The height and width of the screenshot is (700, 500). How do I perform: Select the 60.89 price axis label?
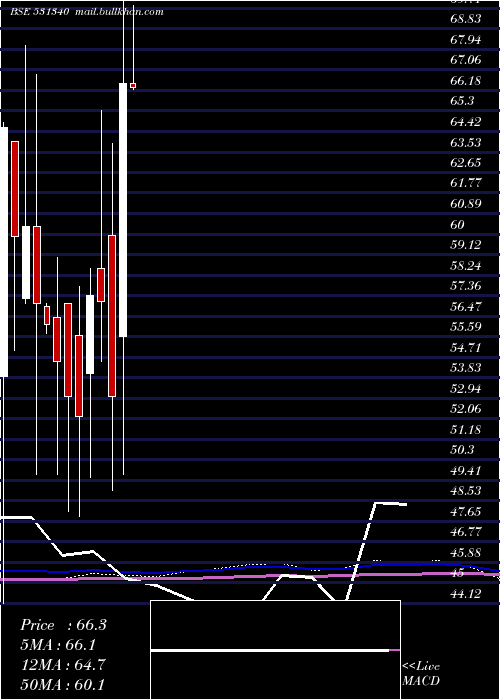[x=466, y=204]
